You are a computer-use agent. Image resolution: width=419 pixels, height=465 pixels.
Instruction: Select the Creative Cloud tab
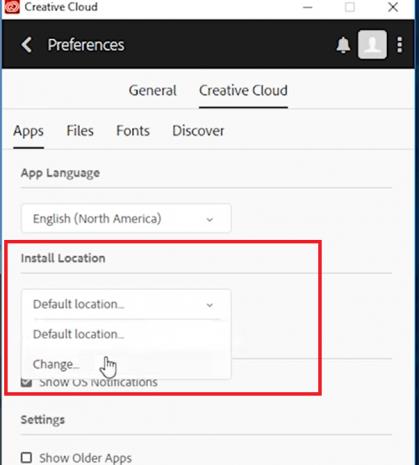(x=243, y=91)
